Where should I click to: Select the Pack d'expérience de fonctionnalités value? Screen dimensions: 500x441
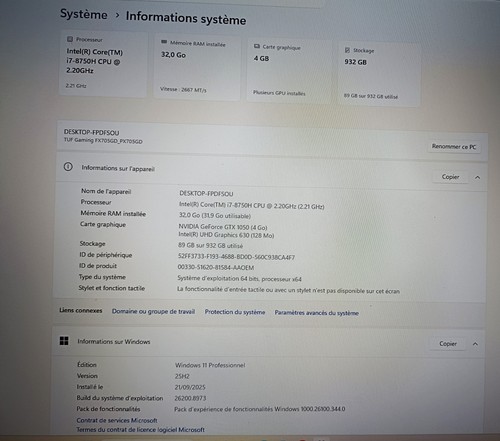260,409
